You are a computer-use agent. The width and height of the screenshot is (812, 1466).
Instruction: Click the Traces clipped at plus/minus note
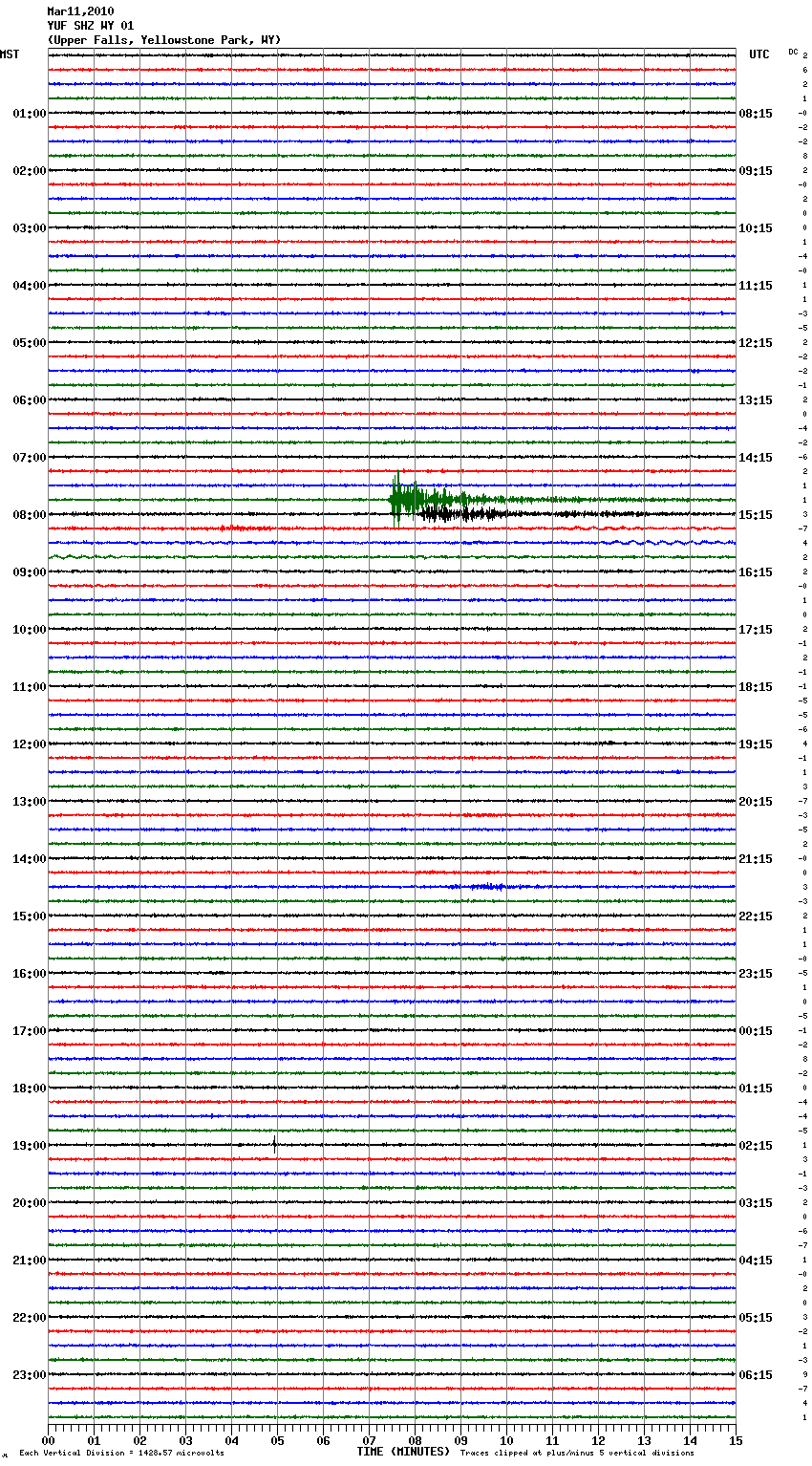point(577,1453)
